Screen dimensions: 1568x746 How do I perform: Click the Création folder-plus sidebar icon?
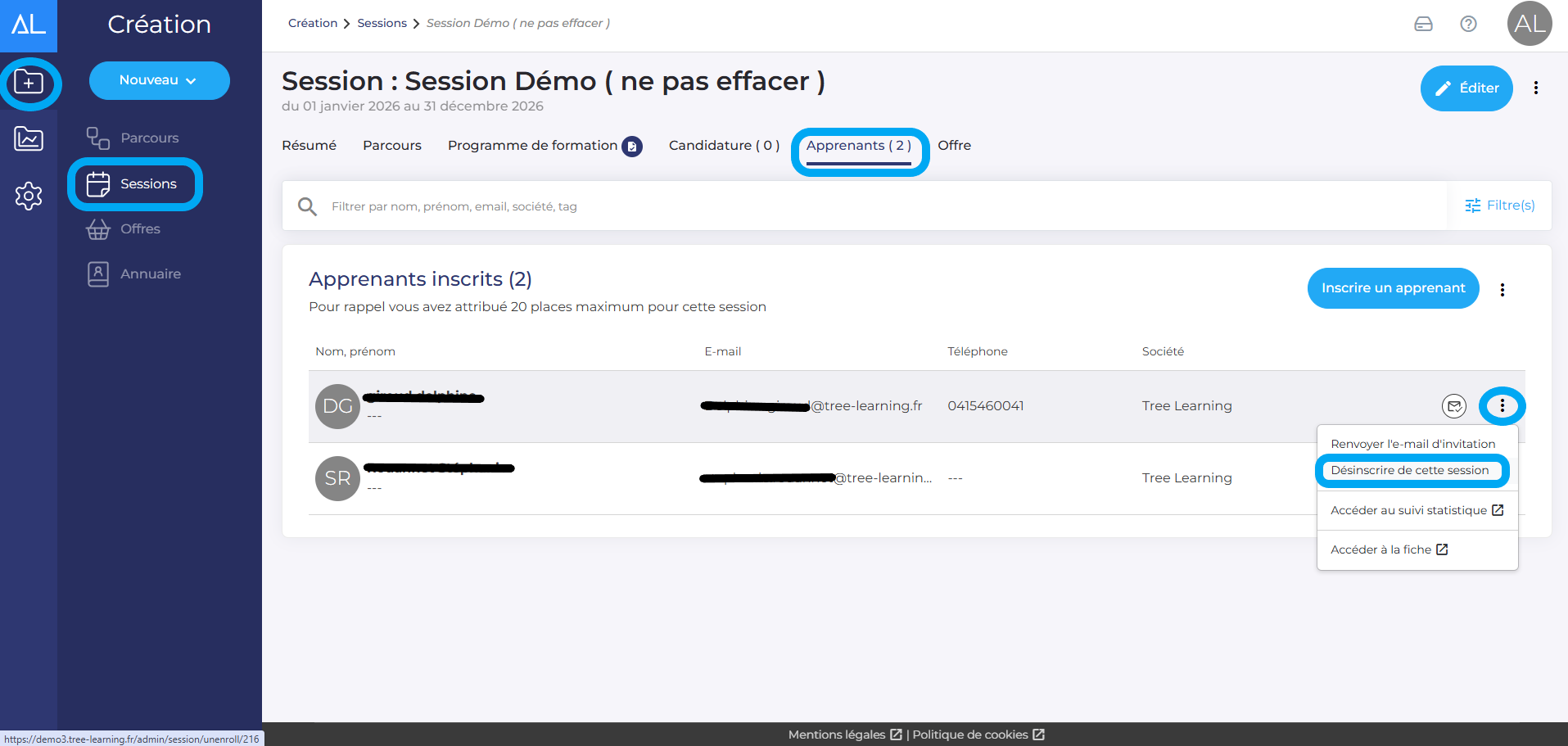[29, 83]
